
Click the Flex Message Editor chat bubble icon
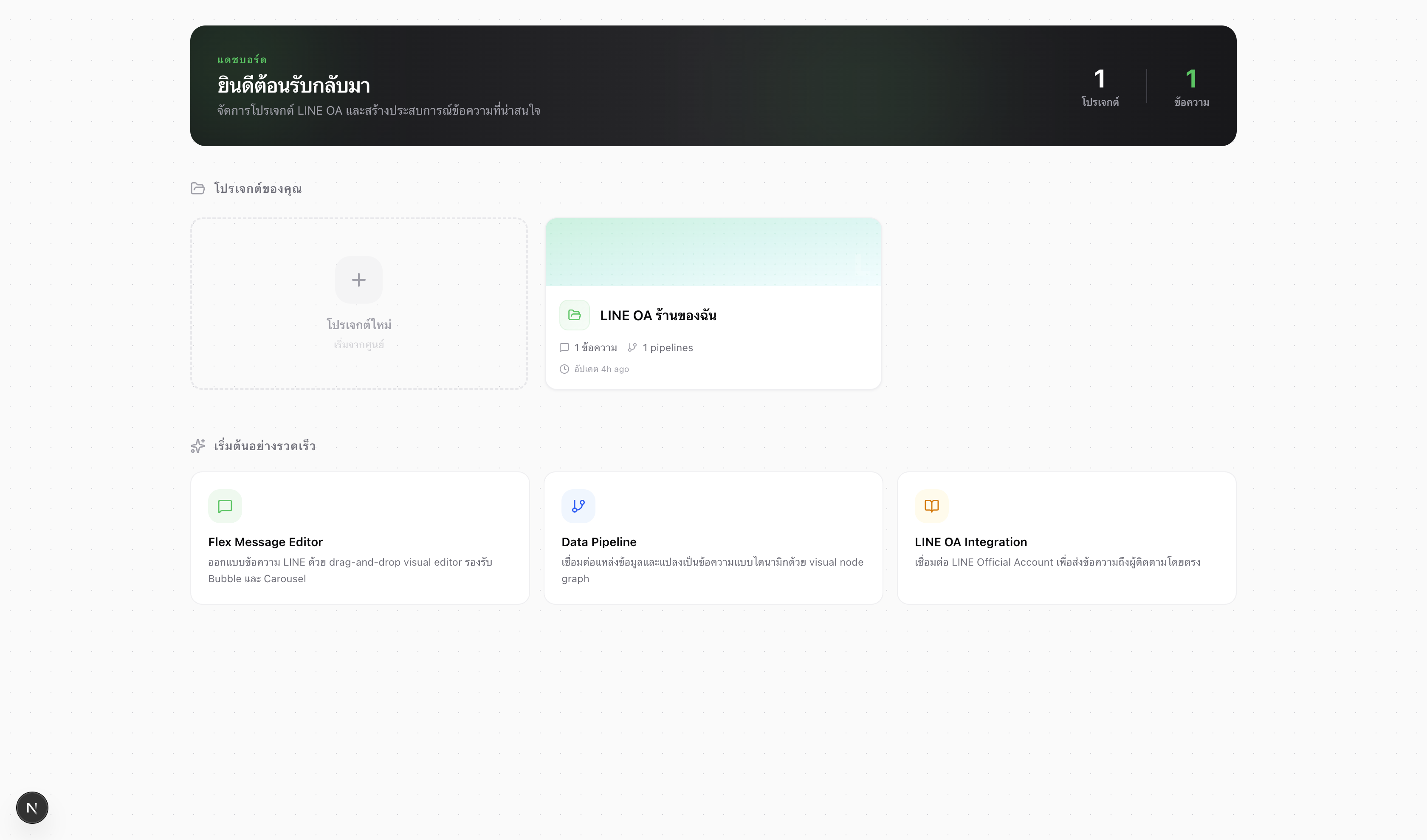(225, 505)
